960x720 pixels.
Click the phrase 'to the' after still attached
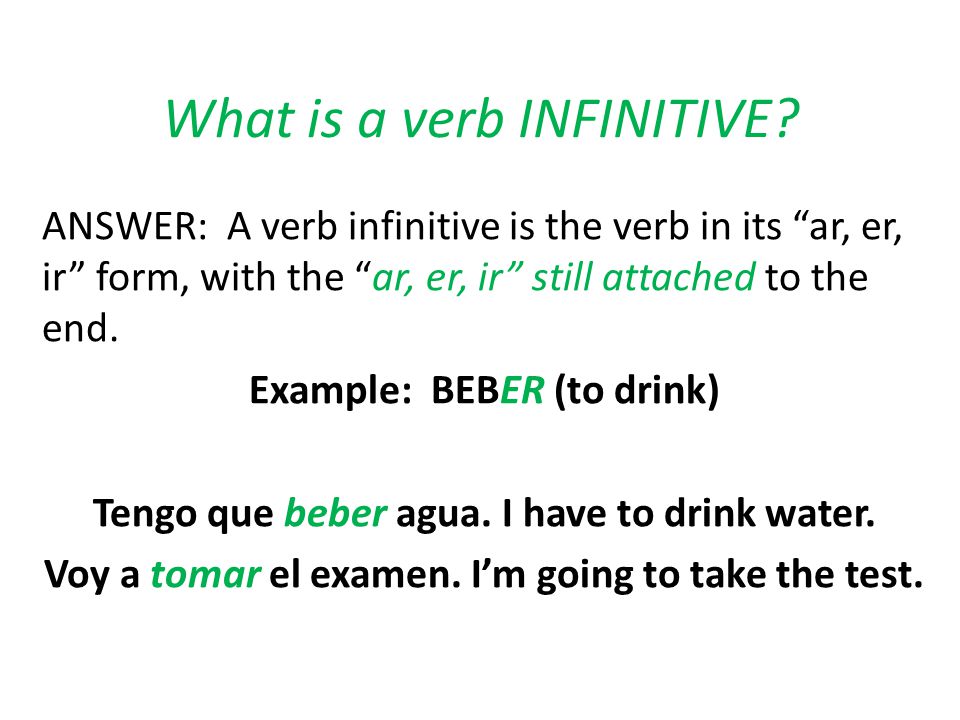(x=816, y=278)
